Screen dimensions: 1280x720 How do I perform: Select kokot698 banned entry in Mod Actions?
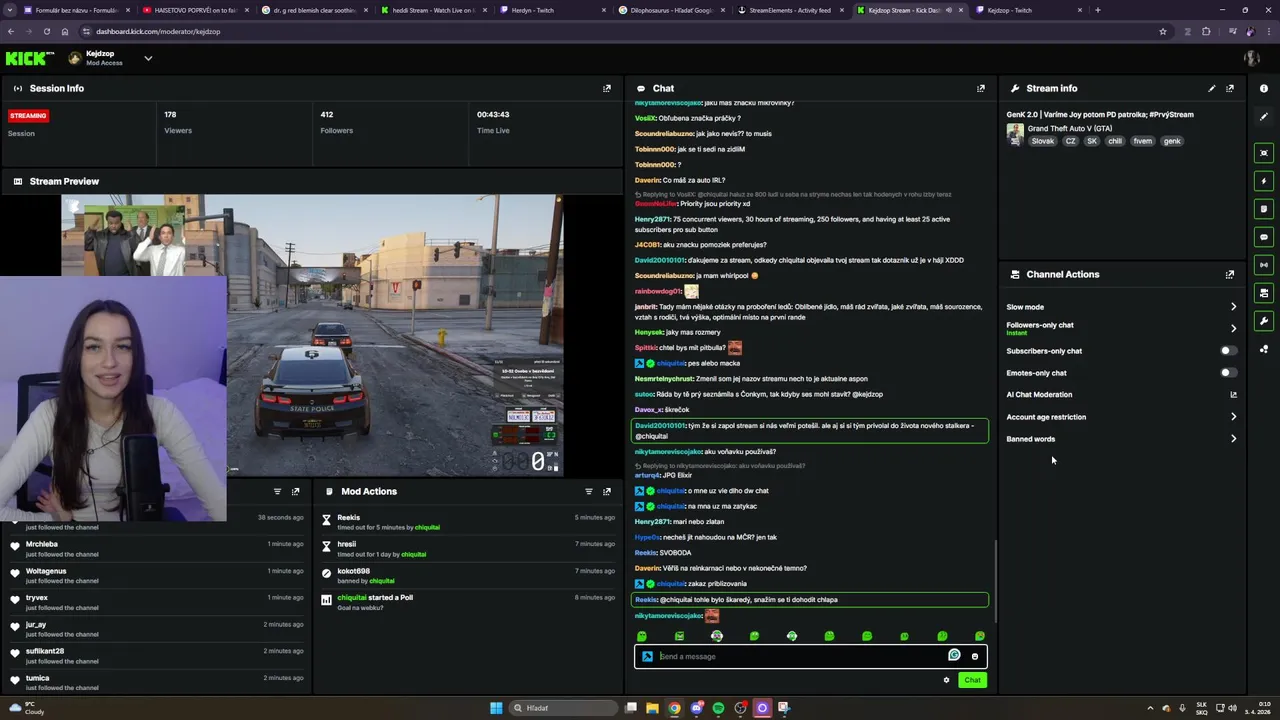[468, 575]
